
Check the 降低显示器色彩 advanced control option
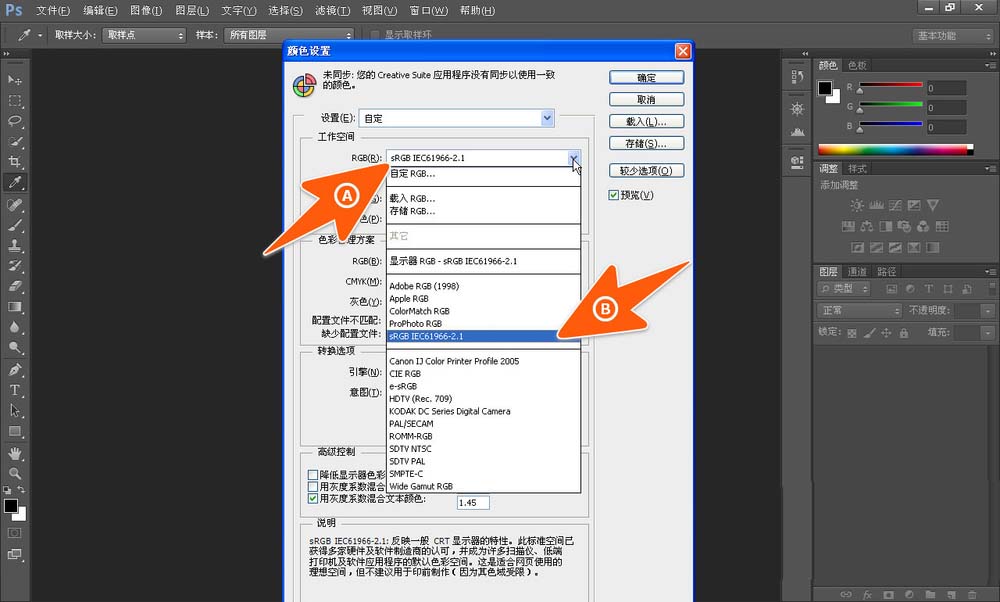point(313,473)
